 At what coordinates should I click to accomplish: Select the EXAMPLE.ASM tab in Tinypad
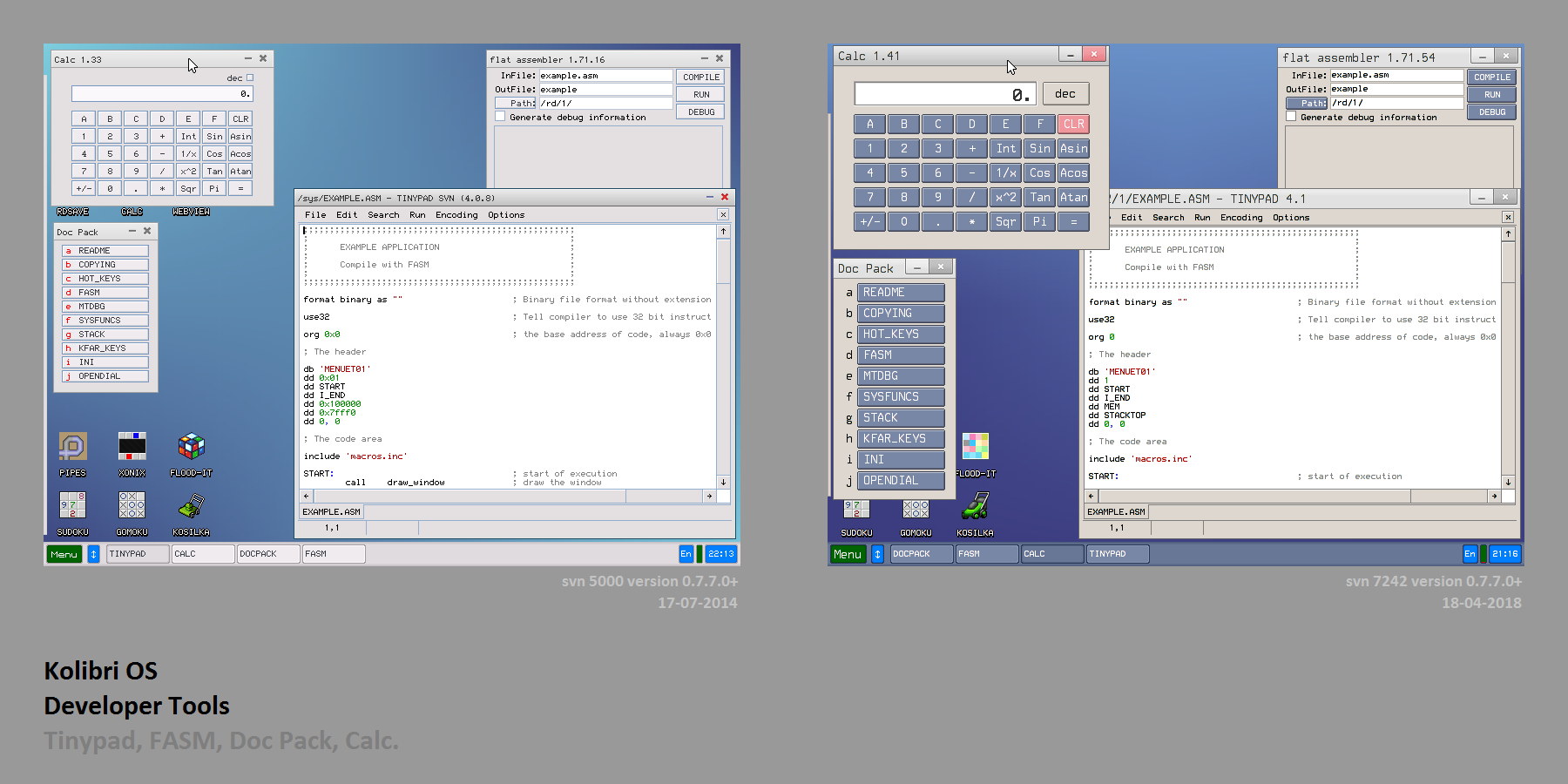pos(330,511)
